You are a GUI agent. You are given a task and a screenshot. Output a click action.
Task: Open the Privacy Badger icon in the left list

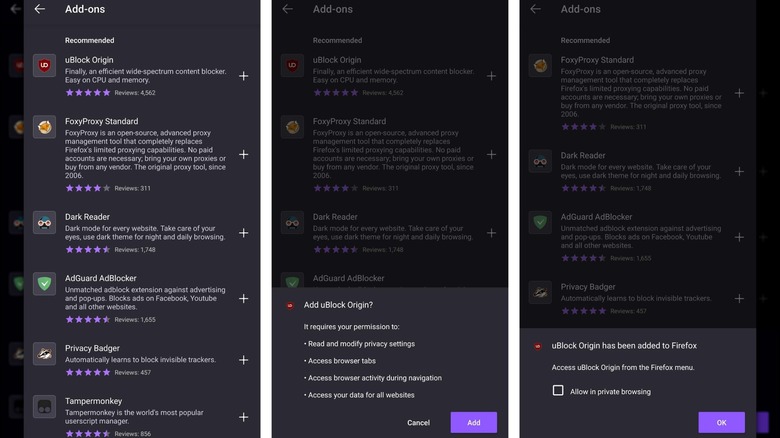[x=45, y=353]
